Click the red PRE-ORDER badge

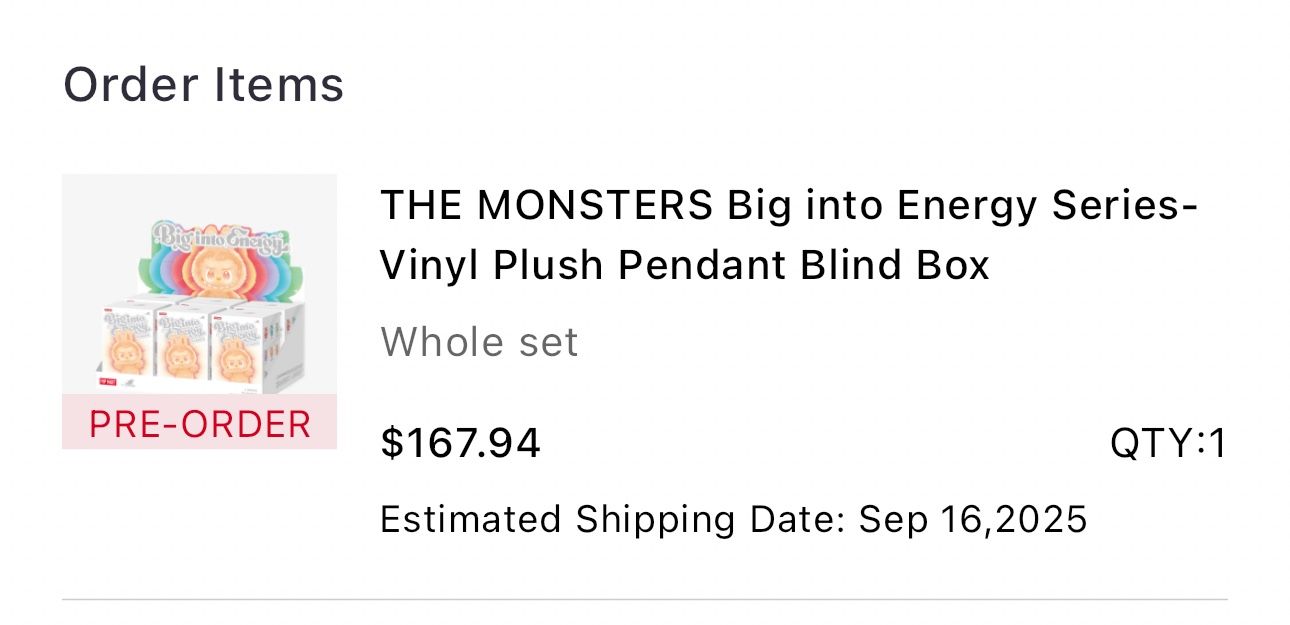click(x=199, y=423)
